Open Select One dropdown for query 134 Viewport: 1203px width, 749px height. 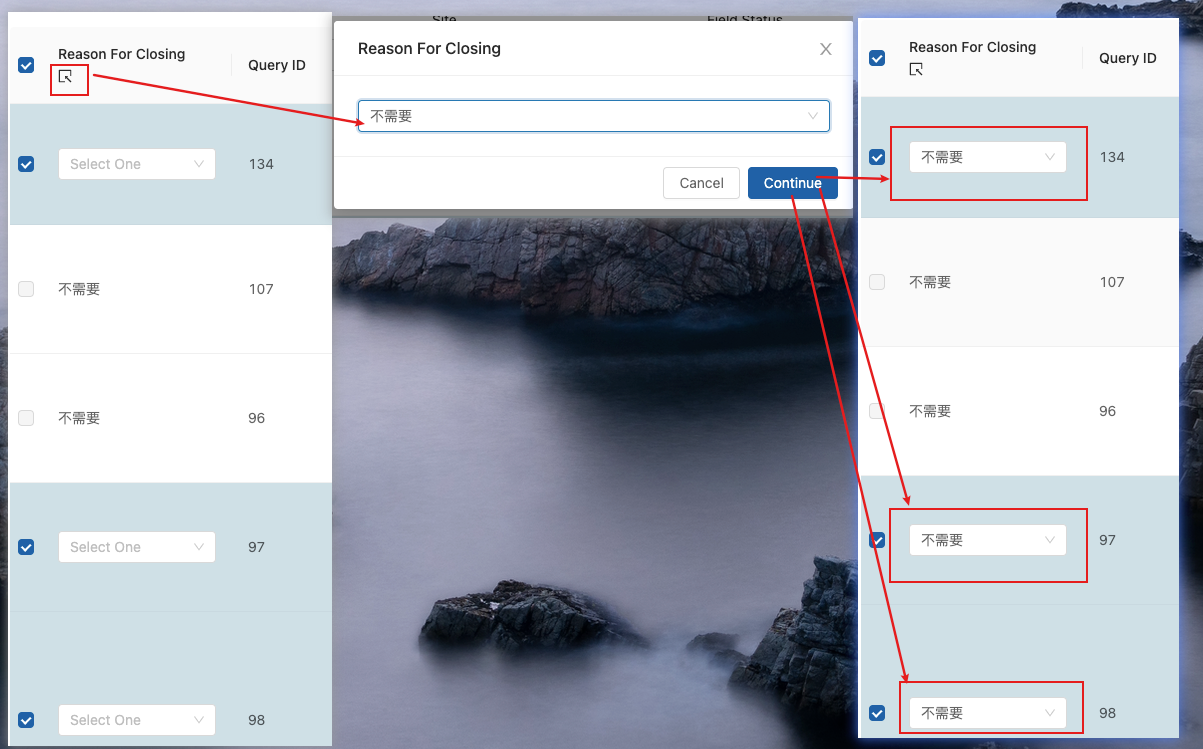137,164
